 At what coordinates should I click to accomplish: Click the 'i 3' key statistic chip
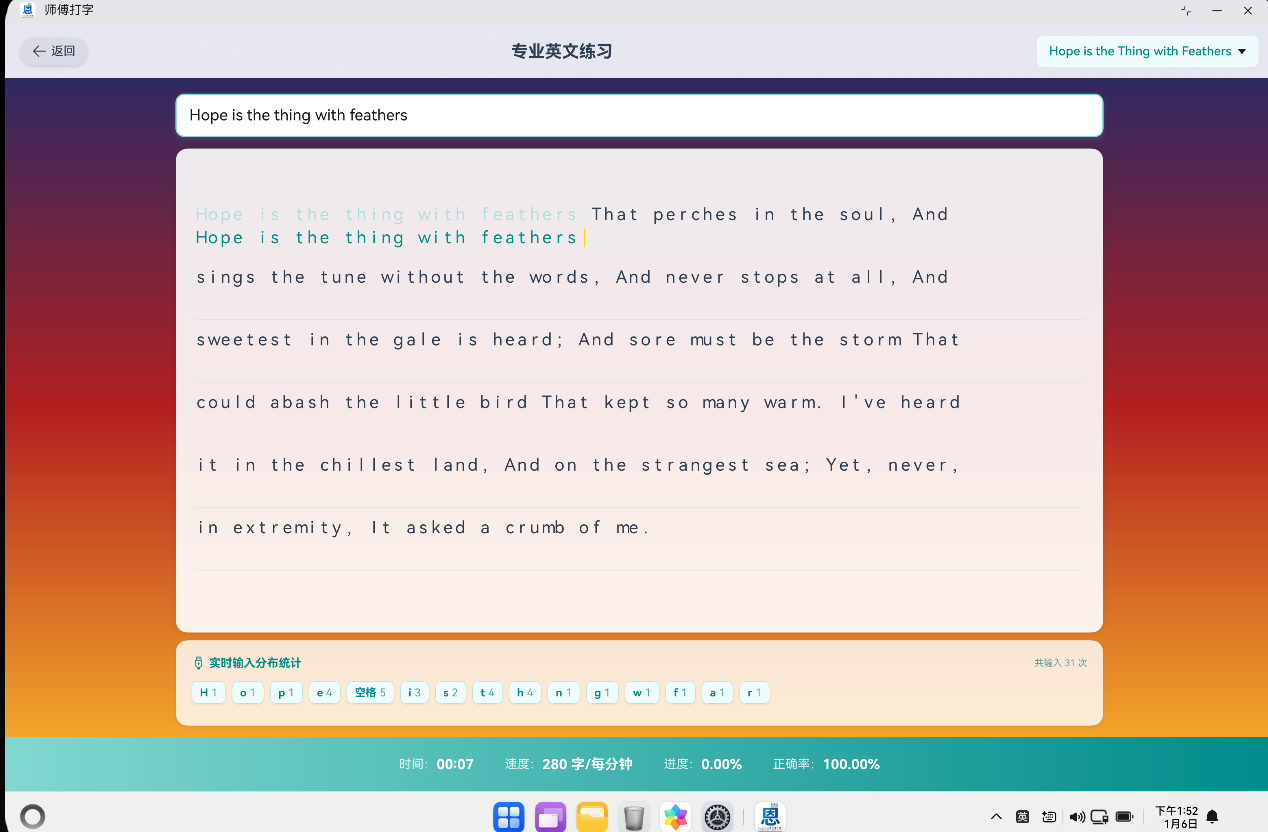tap(415, 693)
